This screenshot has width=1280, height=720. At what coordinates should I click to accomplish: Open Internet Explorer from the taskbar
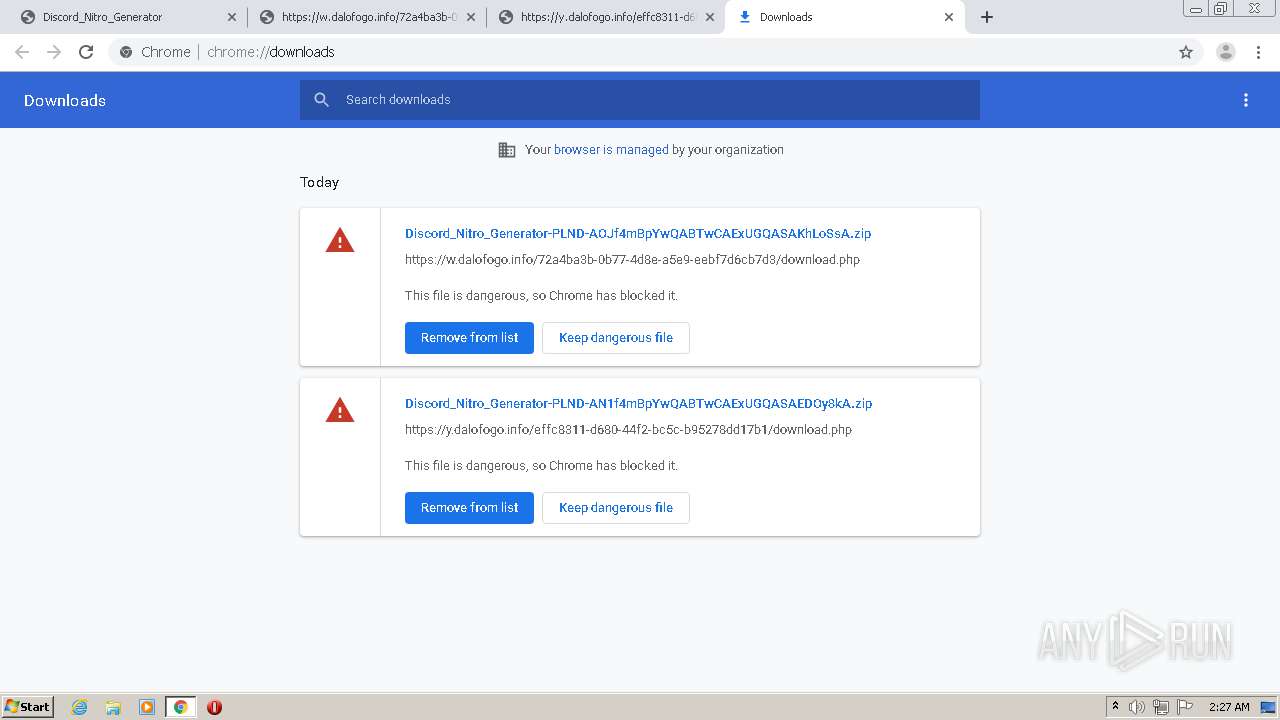coord(80,707)
